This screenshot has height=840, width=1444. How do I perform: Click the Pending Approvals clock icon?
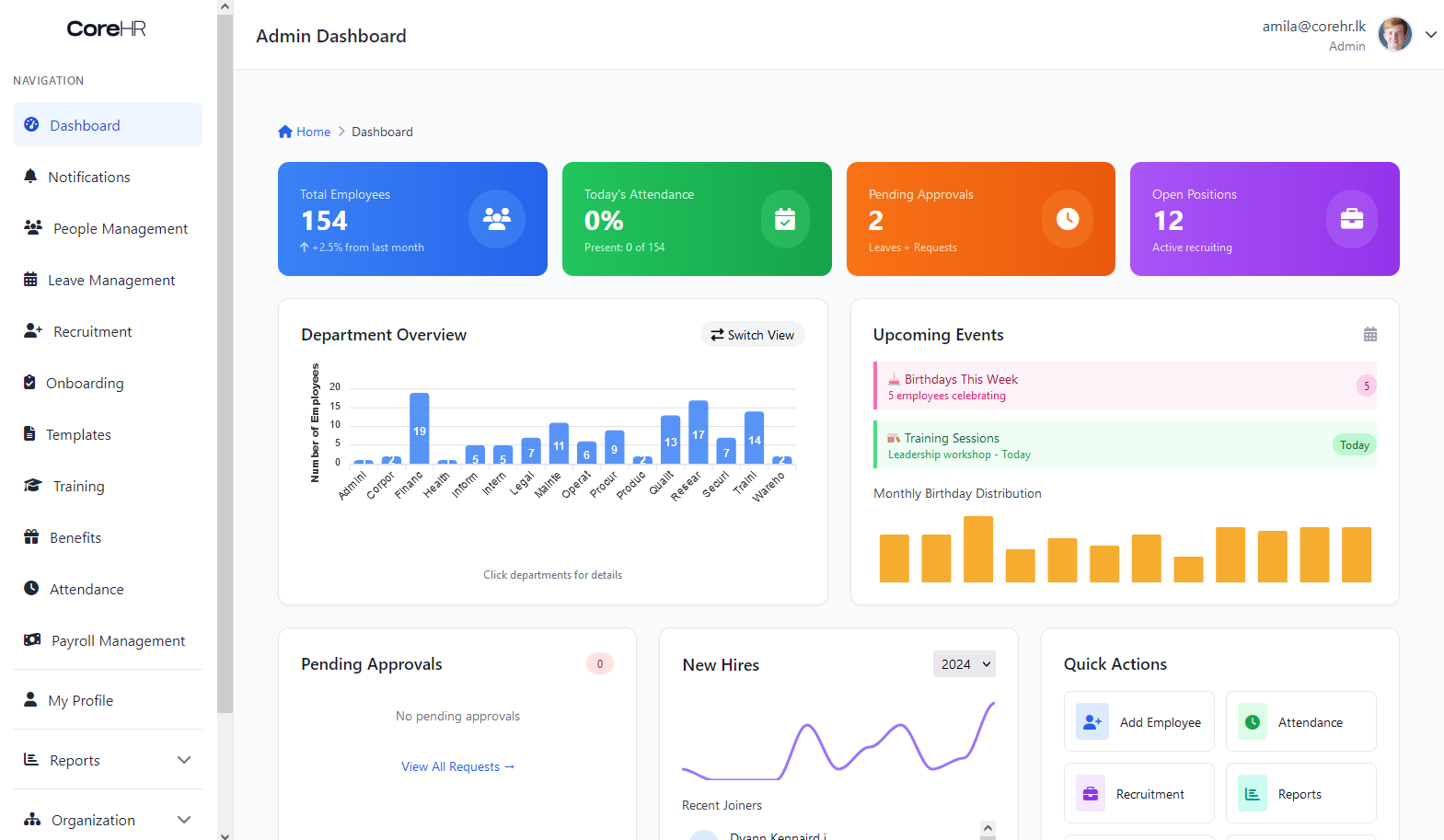point(1067,219)
